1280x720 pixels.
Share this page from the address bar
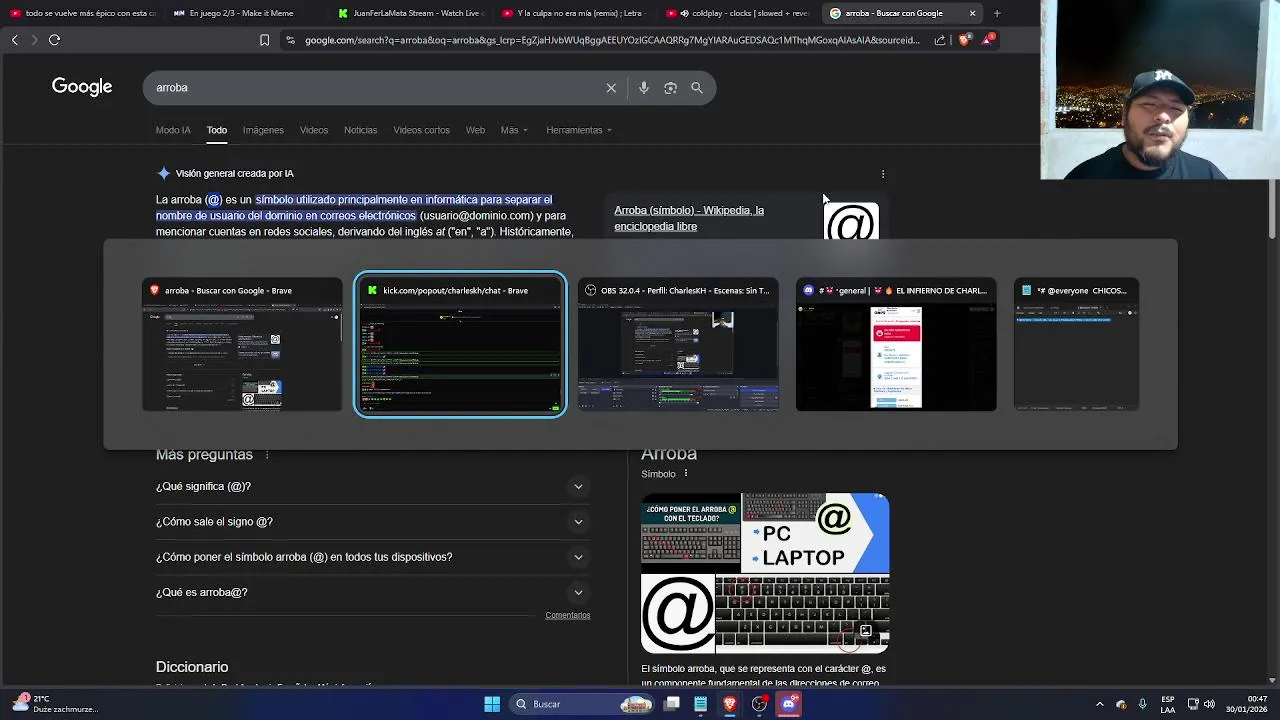click(940, 40)
